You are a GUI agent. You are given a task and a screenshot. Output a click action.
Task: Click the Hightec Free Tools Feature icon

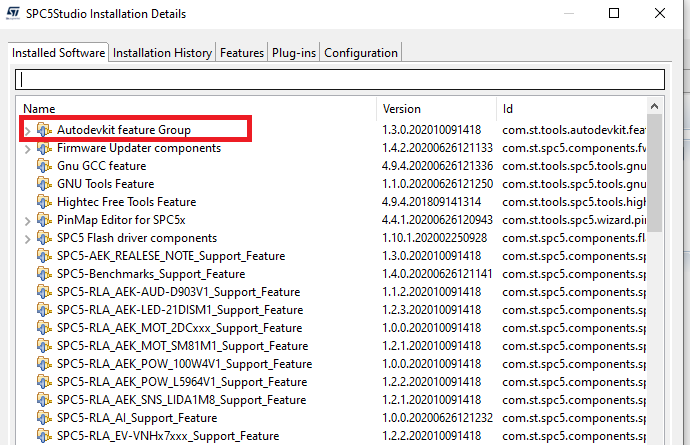[x=44, y=202]
